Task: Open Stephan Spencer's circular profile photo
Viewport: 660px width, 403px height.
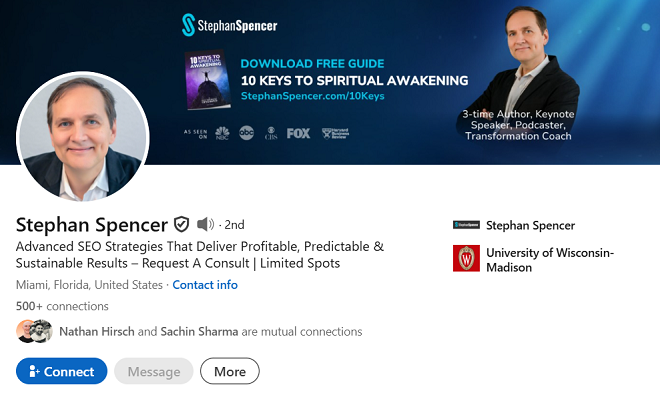Action: (x=82, y=136)
